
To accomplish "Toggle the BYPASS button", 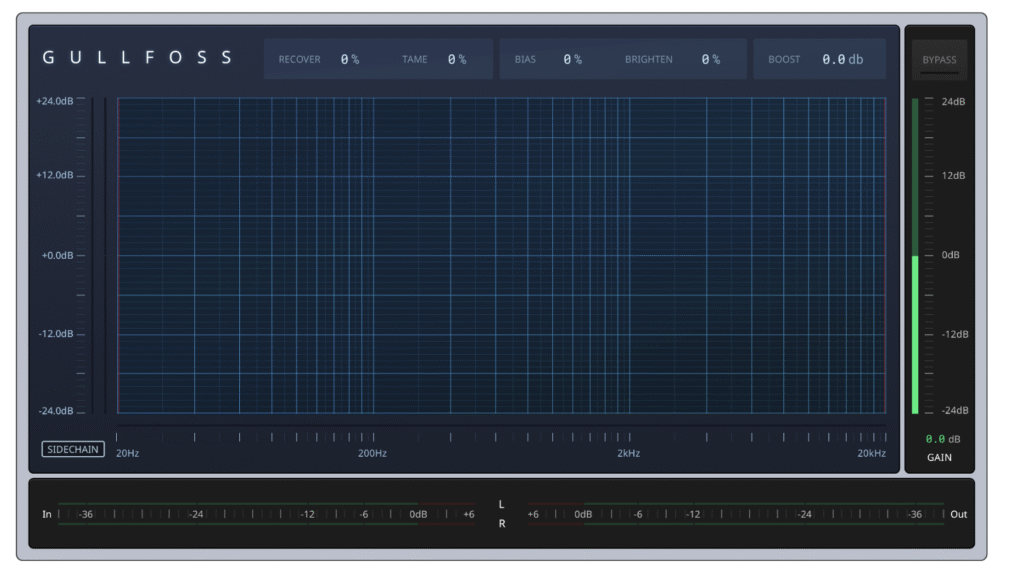I will (939, 60).
